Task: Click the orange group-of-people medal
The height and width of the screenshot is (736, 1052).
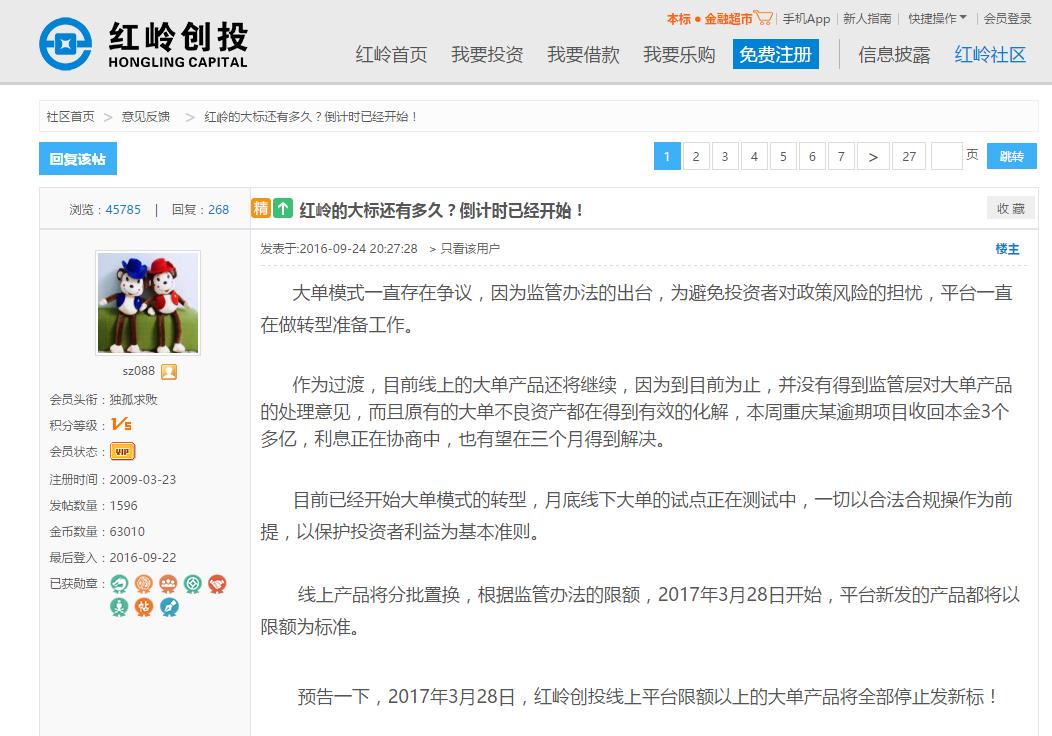Action: click(x=168, y=584)
